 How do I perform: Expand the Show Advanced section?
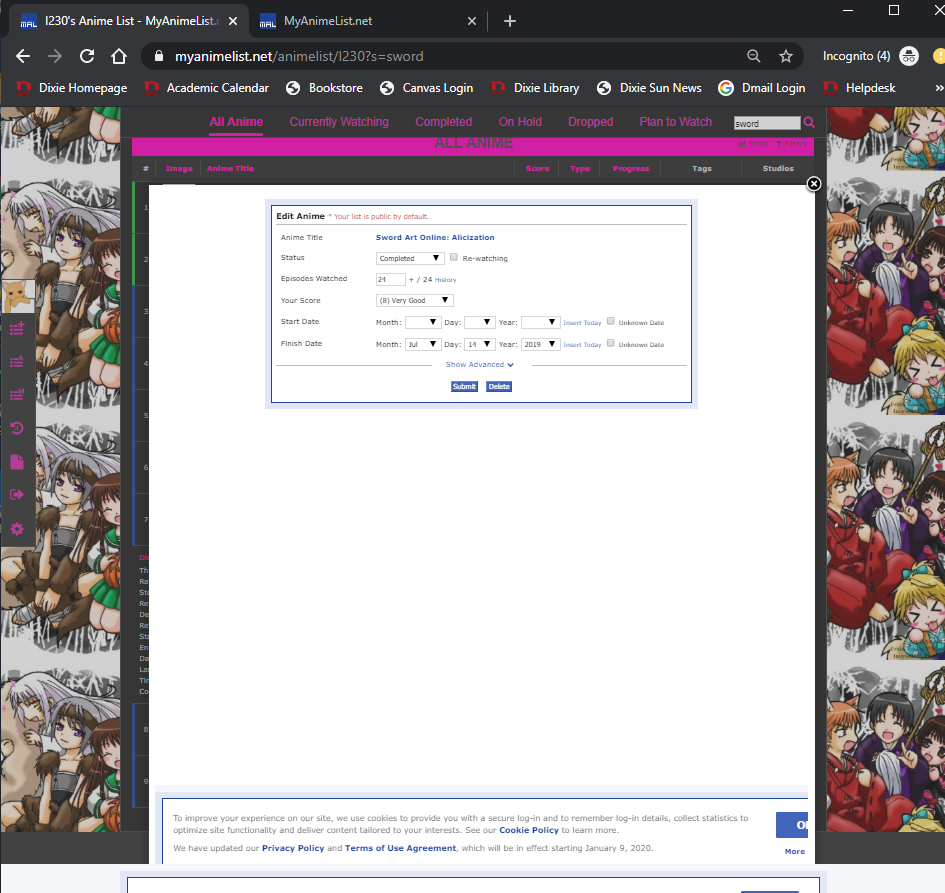click(x=480, y=365)
